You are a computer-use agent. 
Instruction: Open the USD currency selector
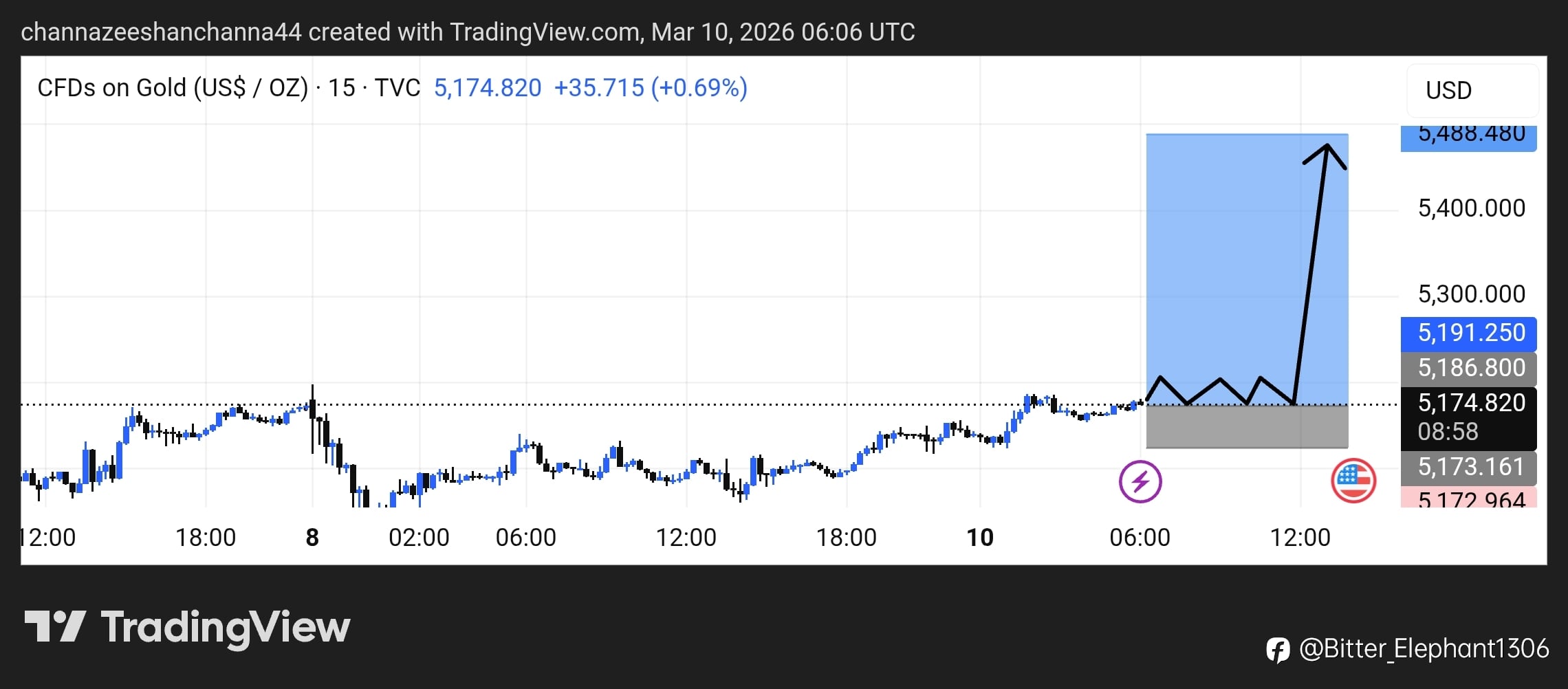[x=1472, y=90]
